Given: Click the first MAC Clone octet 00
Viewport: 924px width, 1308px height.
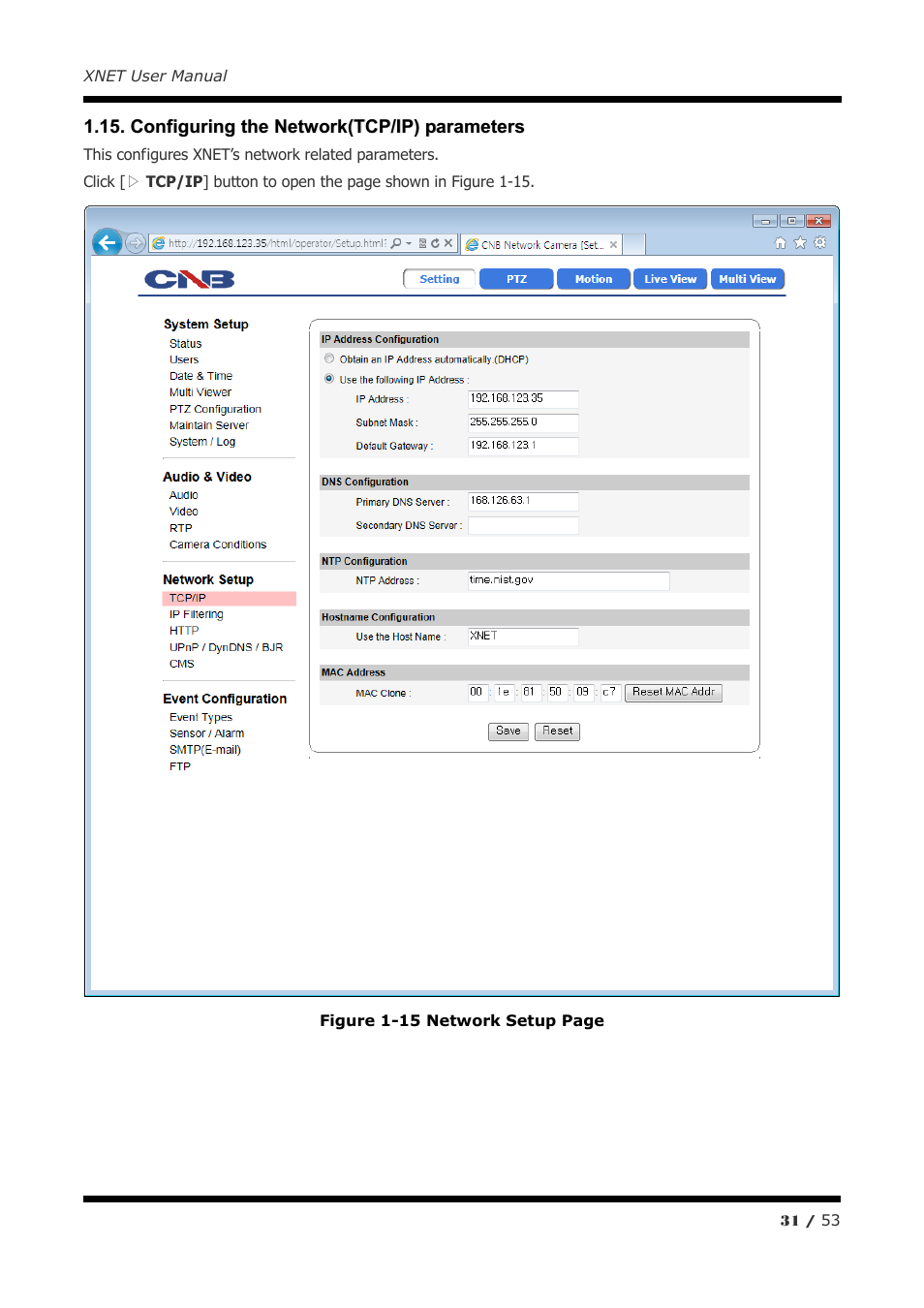Looking at the screenshot, I should 477,692.
